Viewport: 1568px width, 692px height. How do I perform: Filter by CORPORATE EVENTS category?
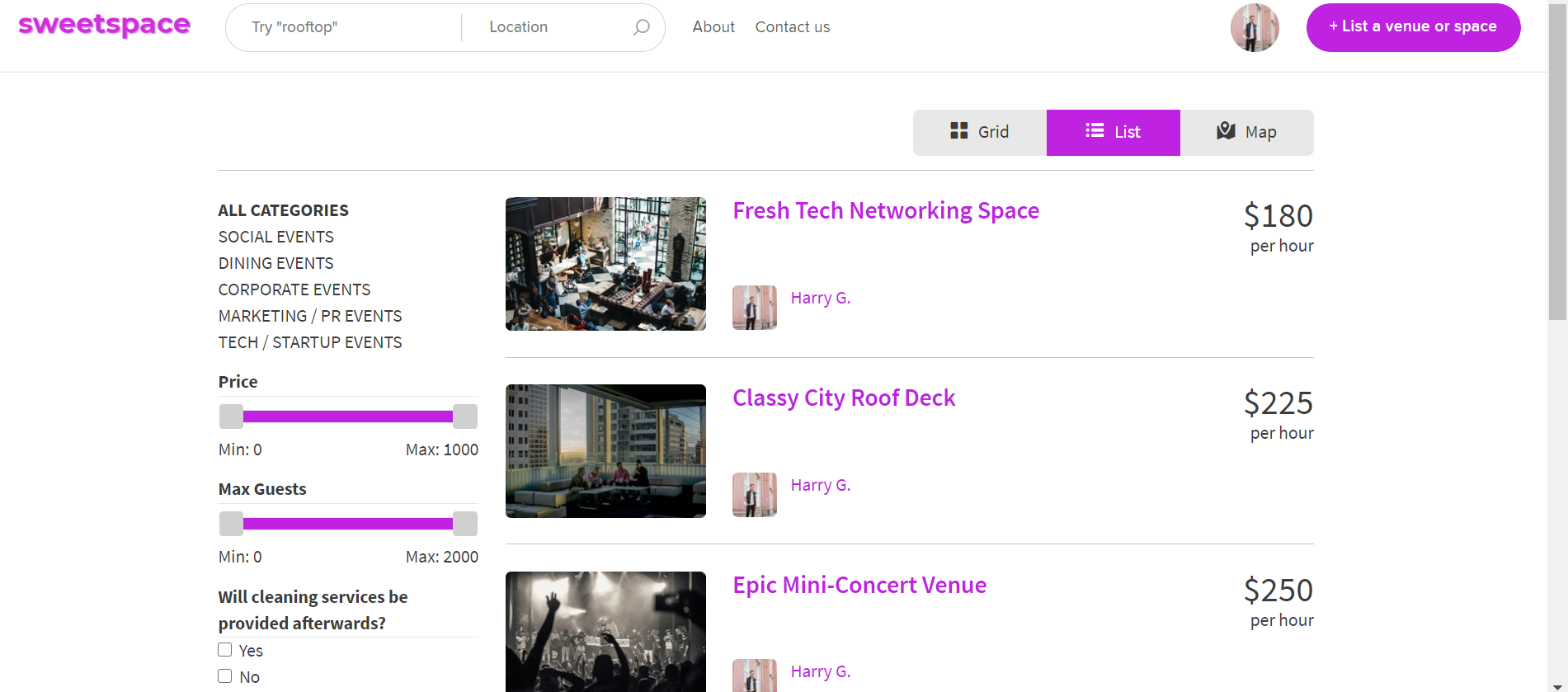click(x=294, y=290)
